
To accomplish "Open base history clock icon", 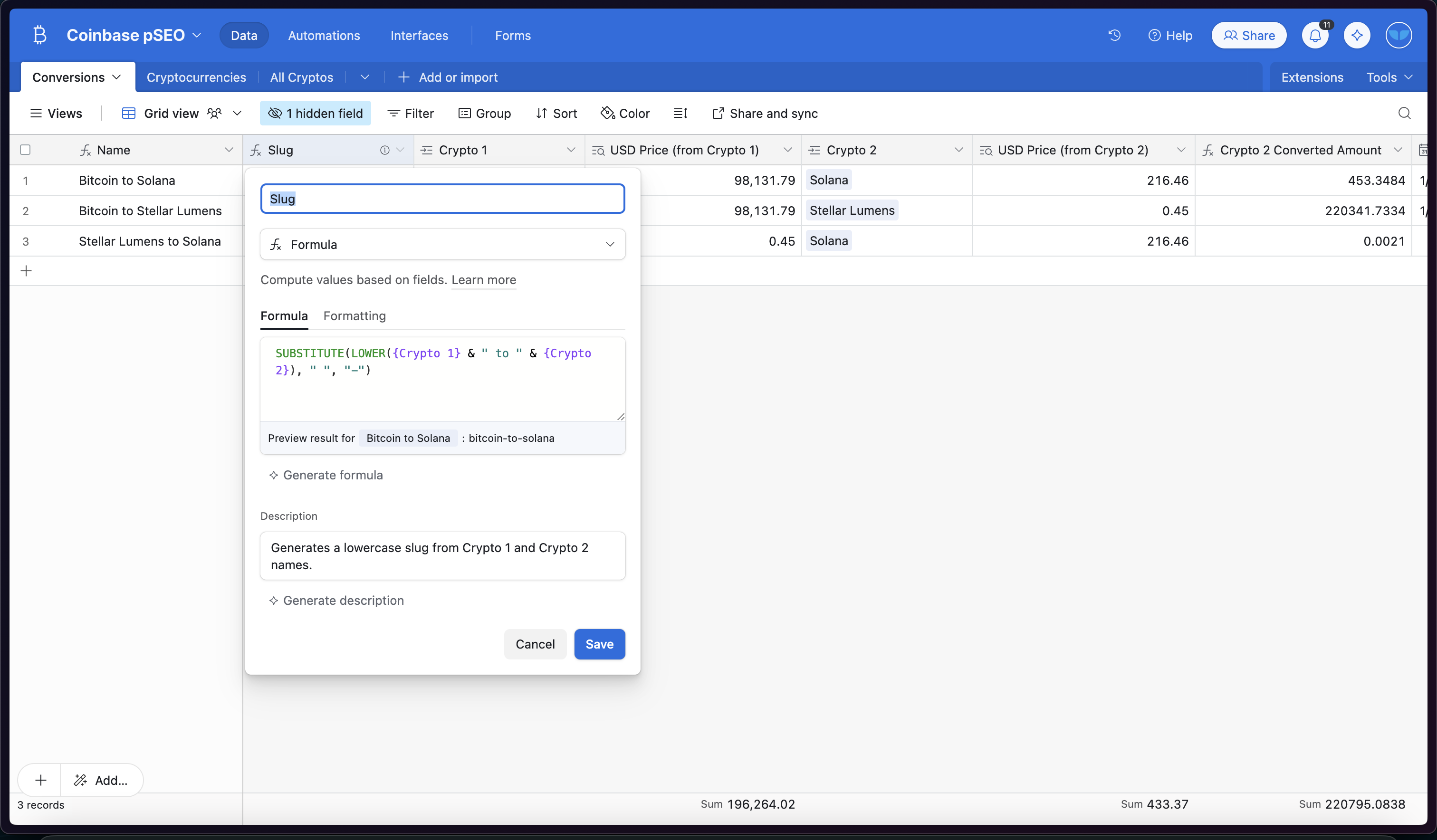I will (x=1114, y=35).
